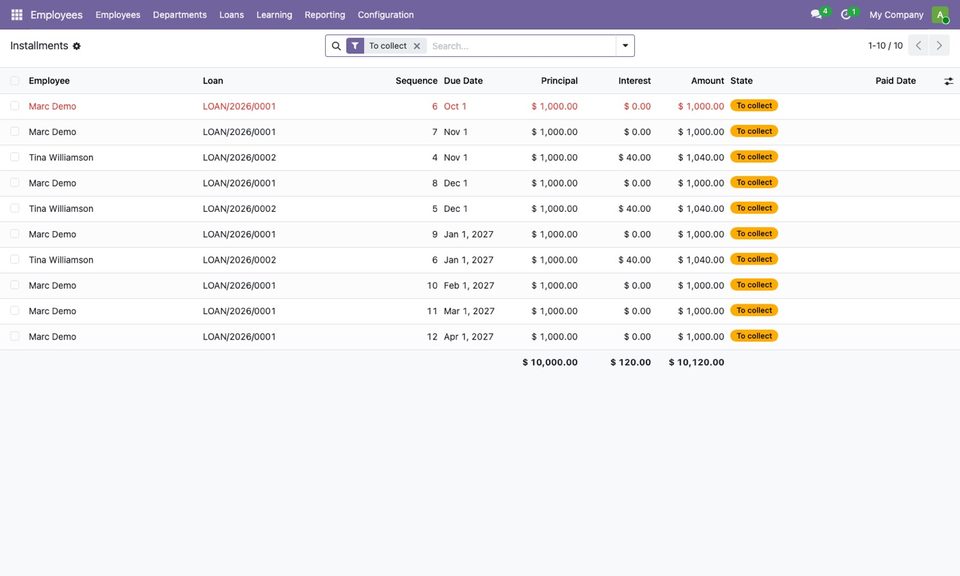Click the purple filter funnel icon
Viewport: 960px width, 576px height.
pos(355,46)
